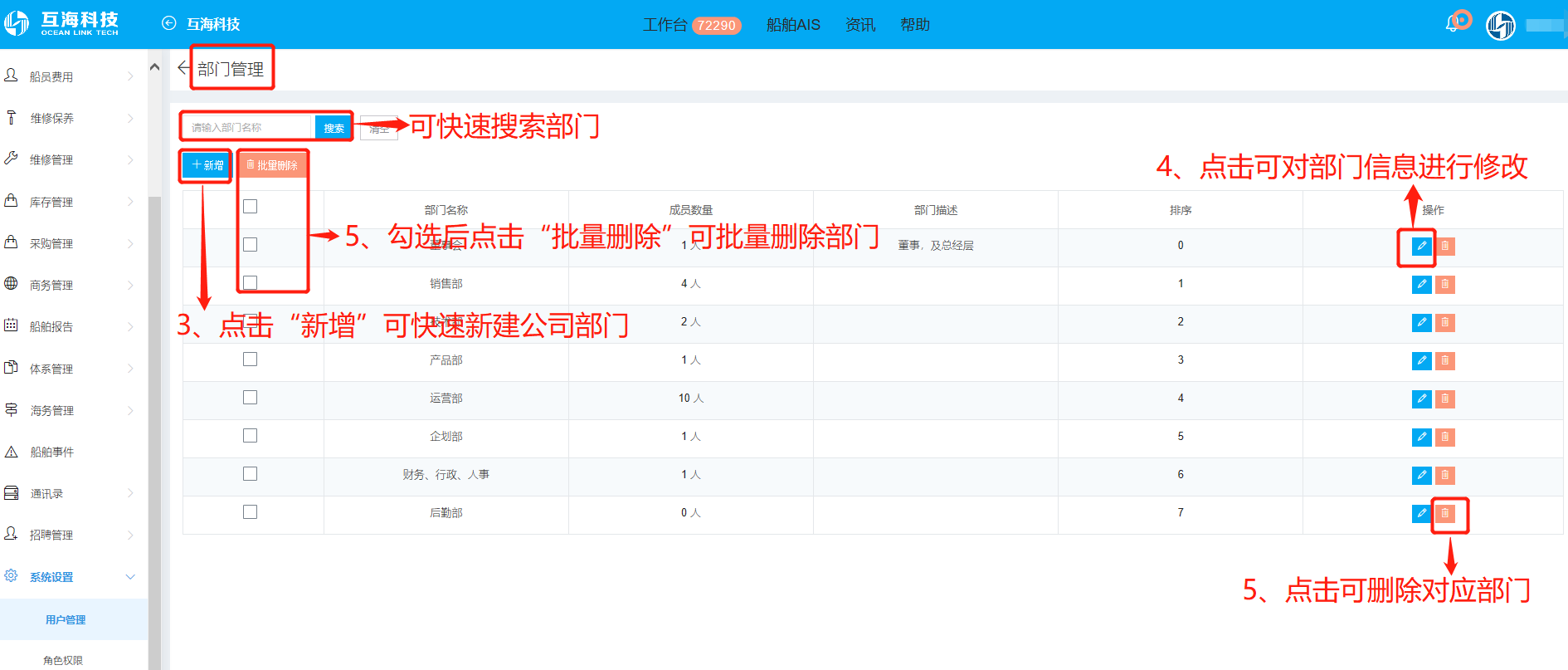1568x670 pixels.
Task: Open the 船舶AIS tab
Action: click(x=793, y=25)
